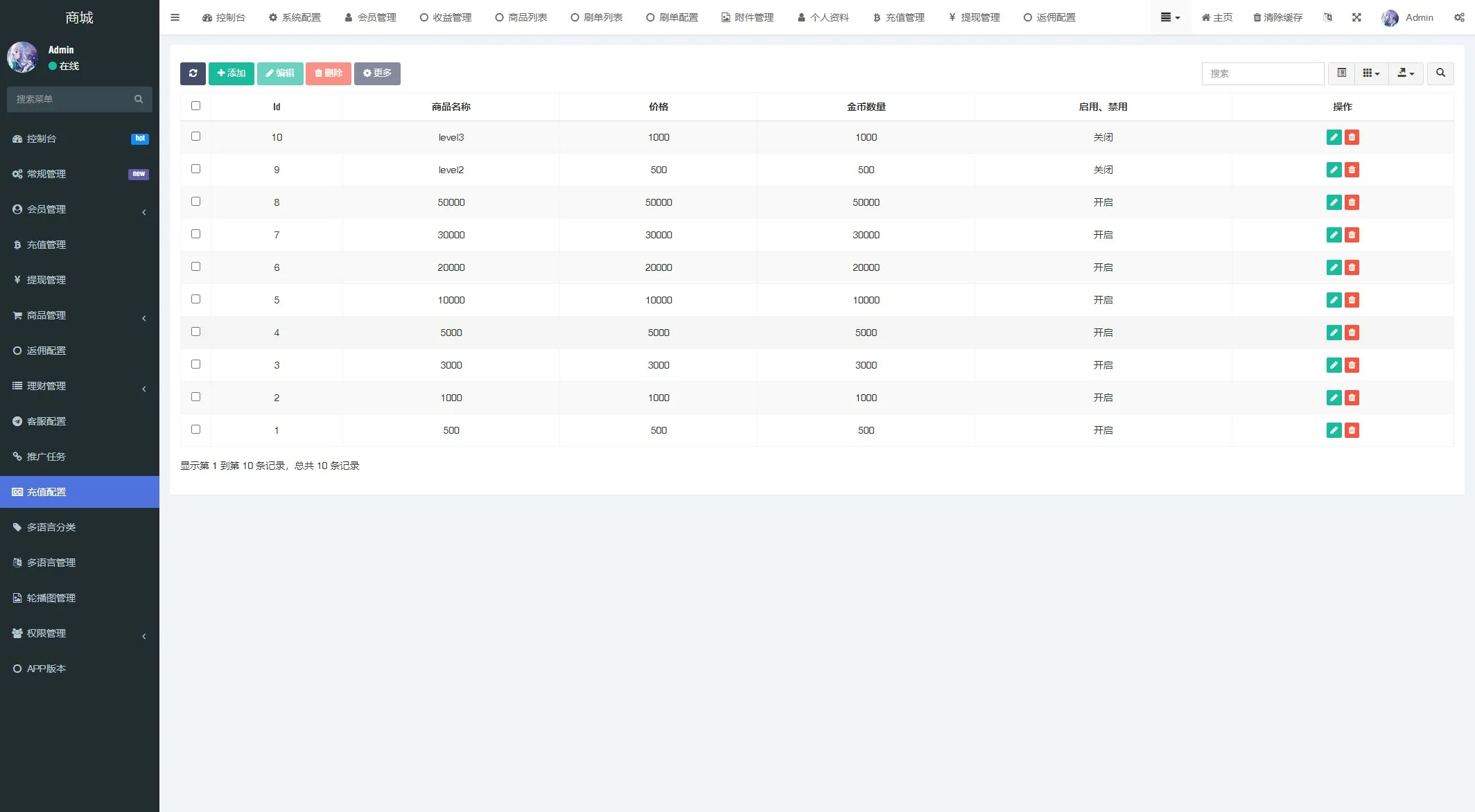Open 轮播图管理 in the sidebar
The height and width of the screenshot is (812, 1475).
coord(51,598)
